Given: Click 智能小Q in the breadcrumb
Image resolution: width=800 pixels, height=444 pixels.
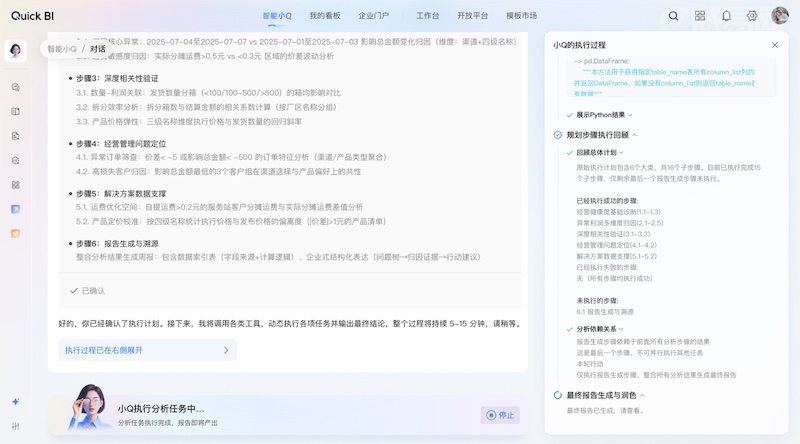Looking at the screenshot, I should pos(62,48).
